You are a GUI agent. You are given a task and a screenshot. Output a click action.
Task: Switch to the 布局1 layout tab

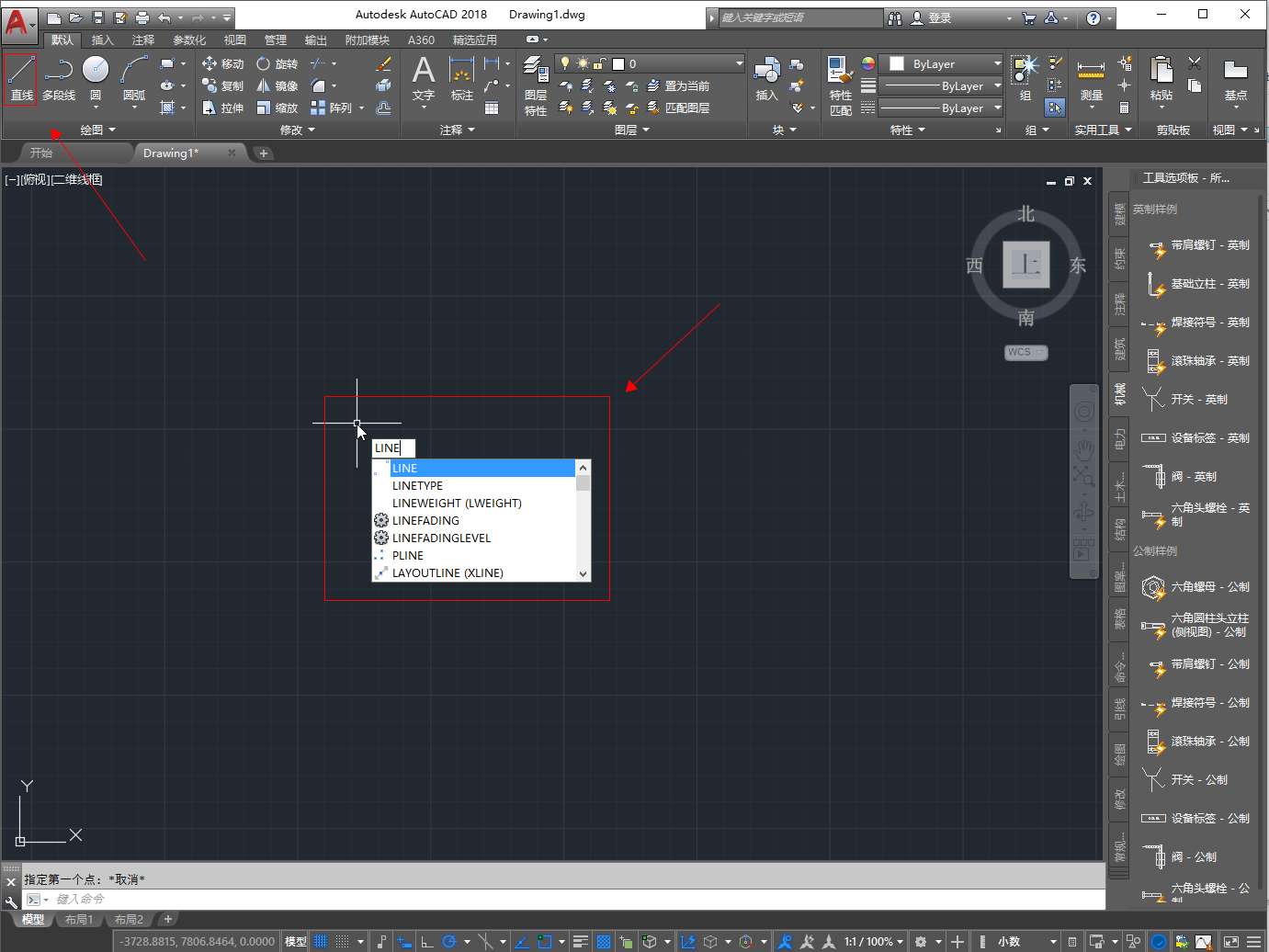click(78, 919)
